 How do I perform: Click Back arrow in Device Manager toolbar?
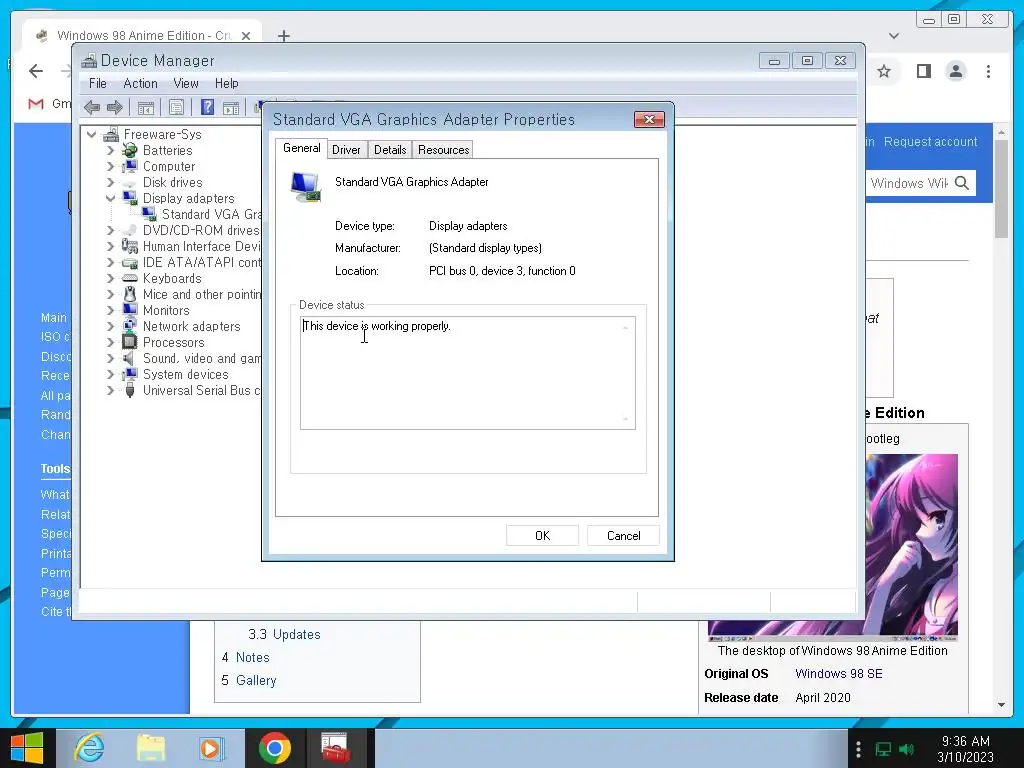(92, 107)
